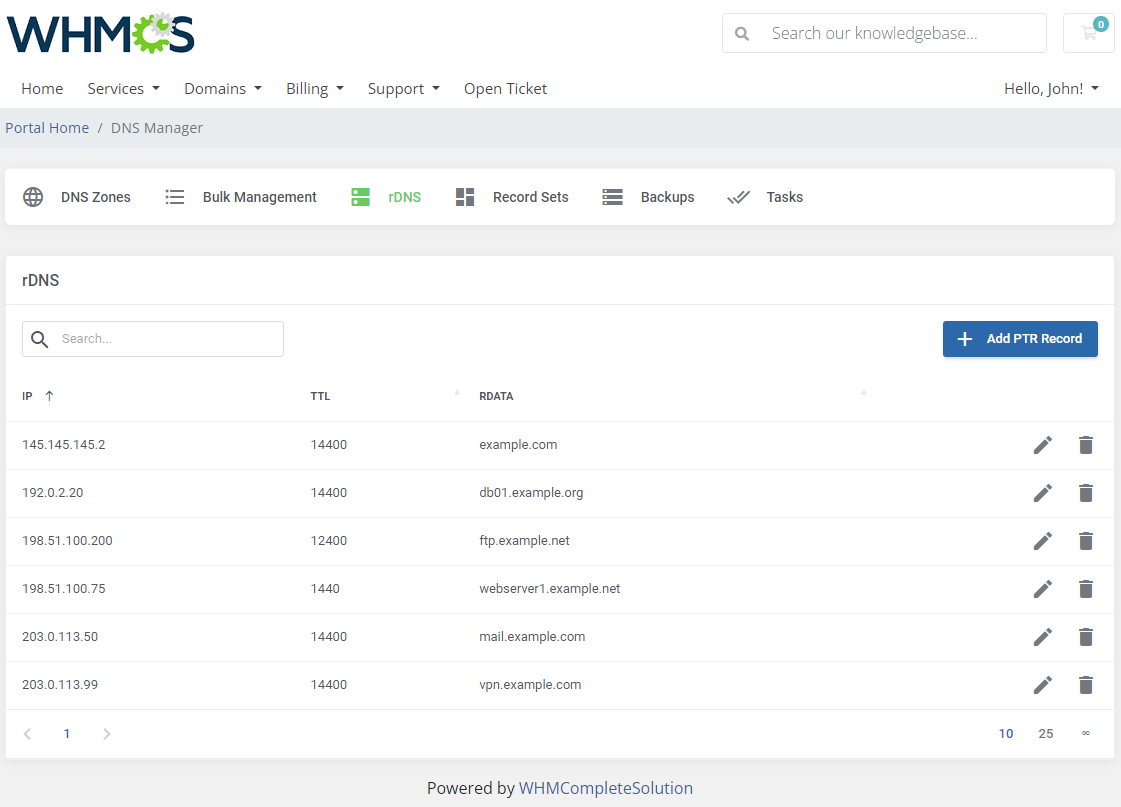Switch to the Tasks tab
The width and height of the screenshot is (1121, 807).
(x=765, y=197)
